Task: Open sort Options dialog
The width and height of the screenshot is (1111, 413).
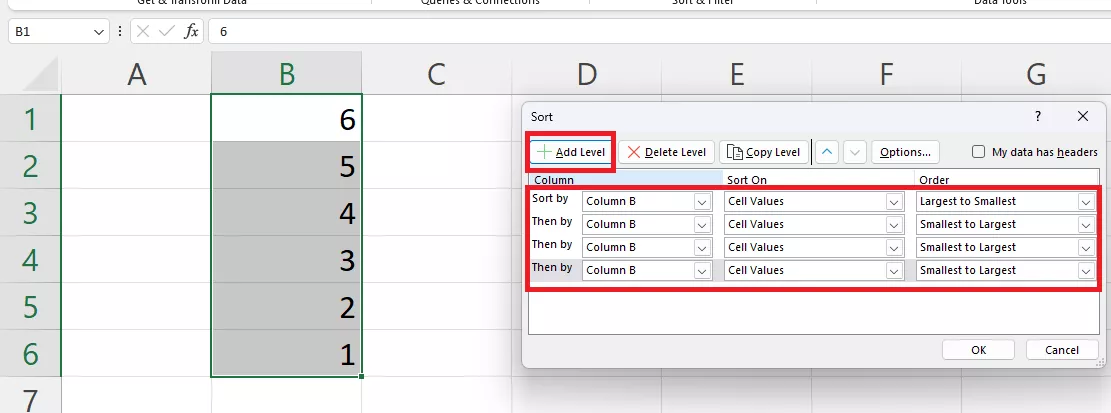Action: point(905,152)
